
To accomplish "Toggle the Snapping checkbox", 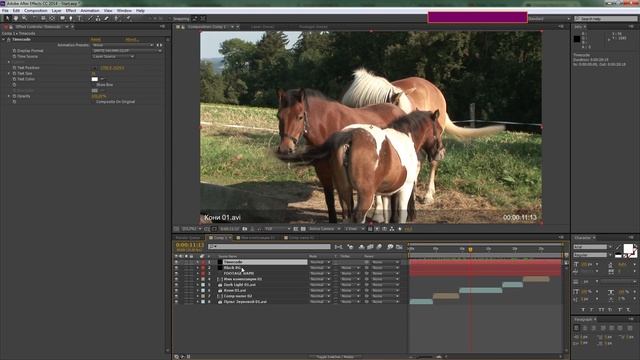I will tap(170, 19).
